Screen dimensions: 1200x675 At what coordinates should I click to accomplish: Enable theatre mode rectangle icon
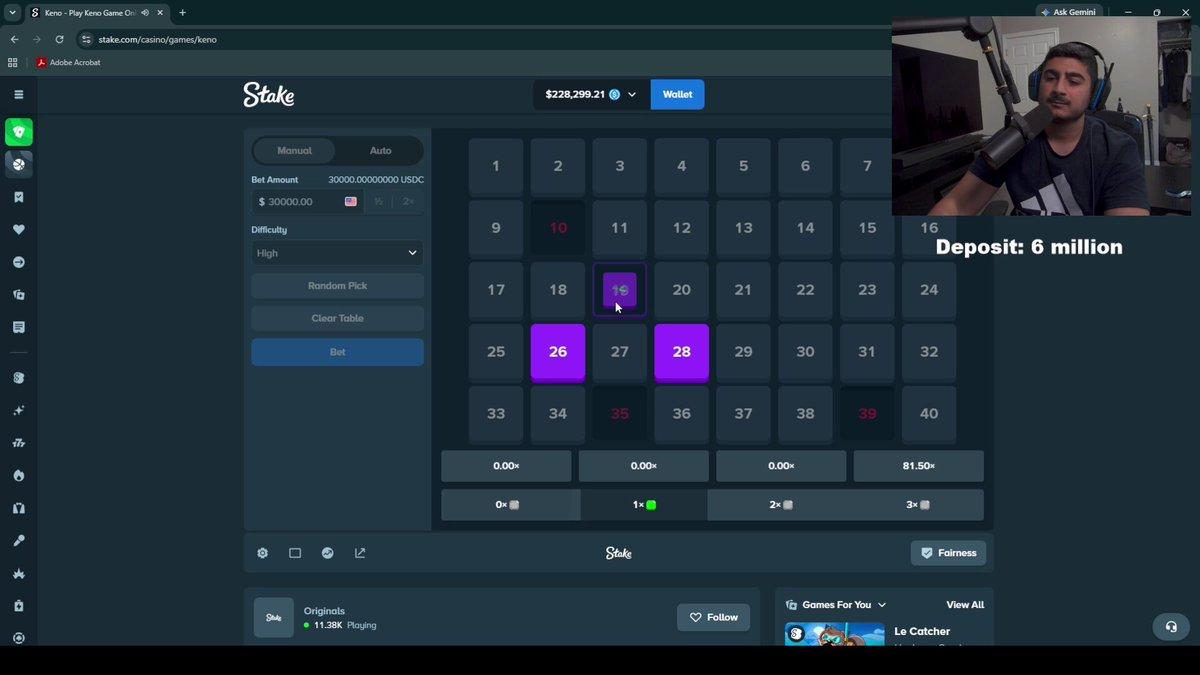(295, 553)
